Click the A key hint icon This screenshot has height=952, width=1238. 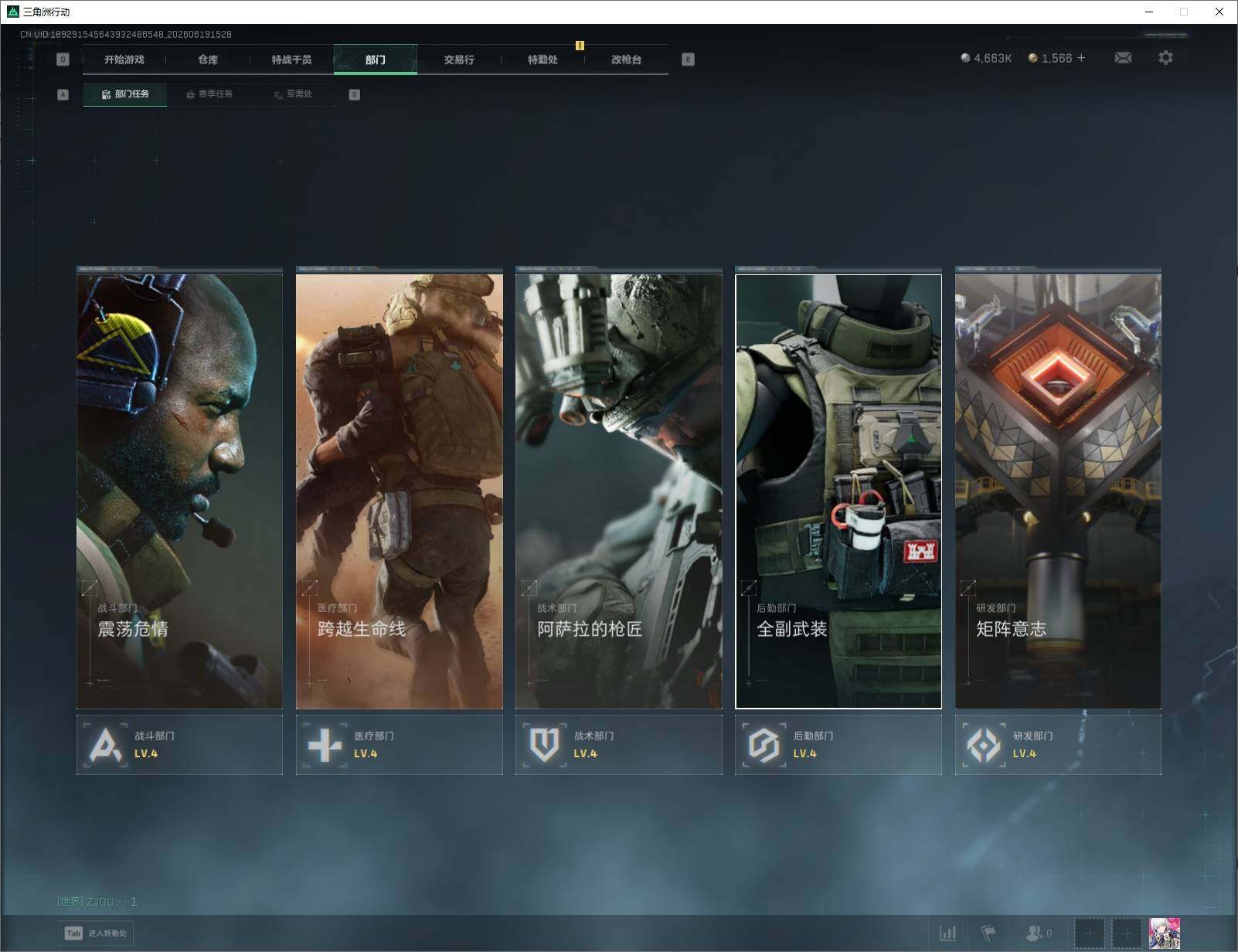click(63, 94)
